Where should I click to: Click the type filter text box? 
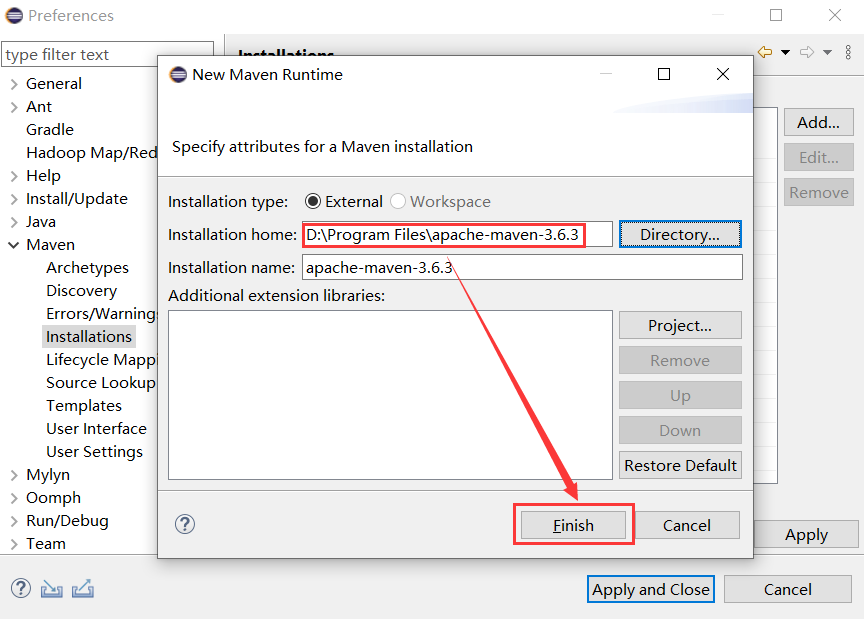[x=107, y=55]
